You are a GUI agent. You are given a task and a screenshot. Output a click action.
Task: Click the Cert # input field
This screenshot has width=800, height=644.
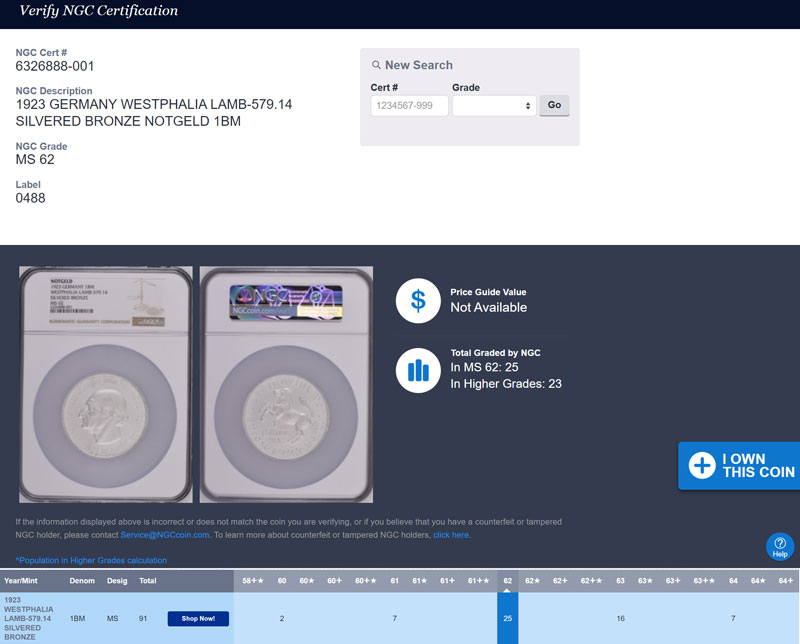(409, 105)
